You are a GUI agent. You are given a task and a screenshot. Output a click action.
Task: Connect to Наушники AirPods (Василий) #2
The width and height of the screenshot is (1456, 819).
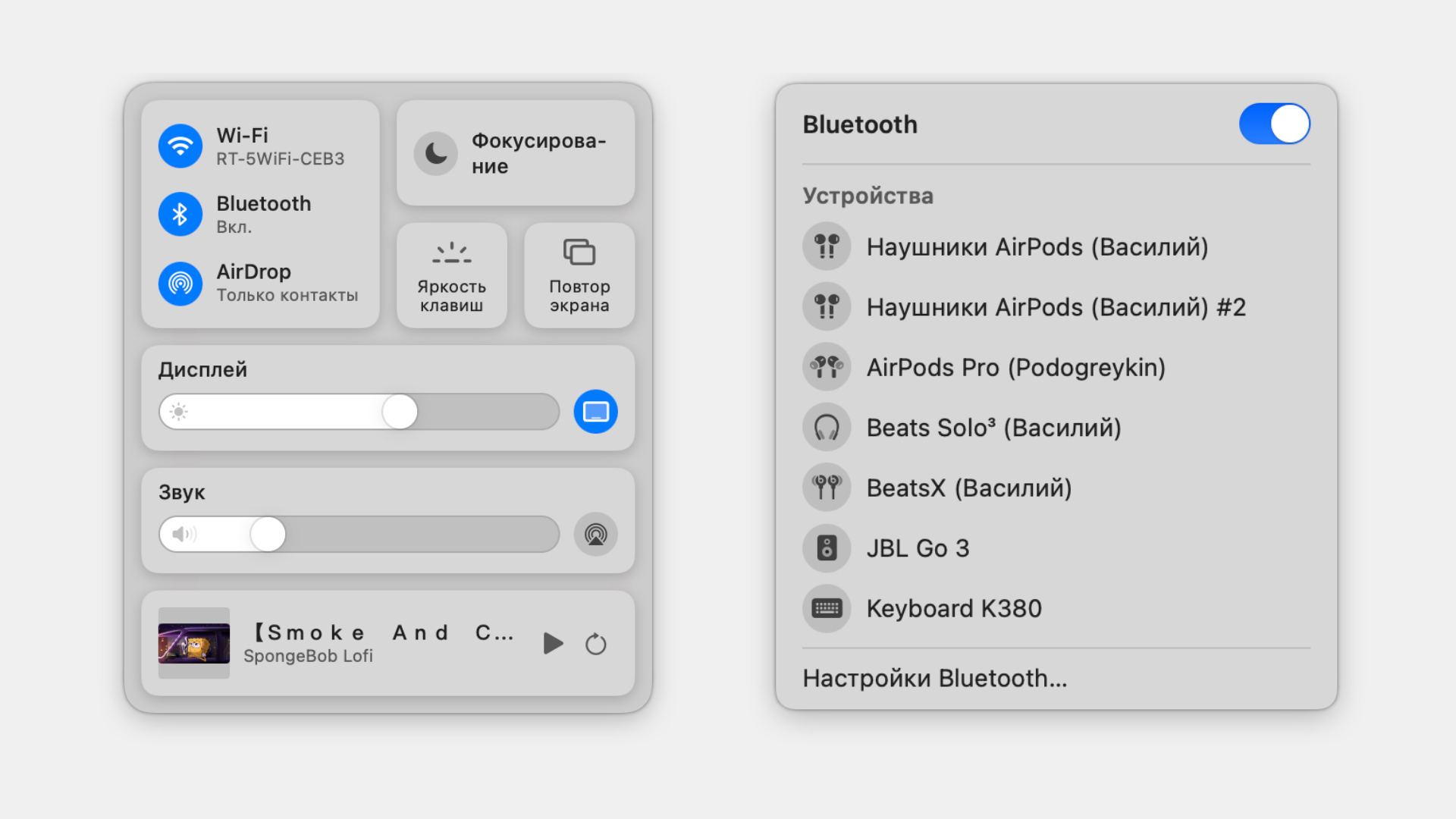pos(1056,306)
